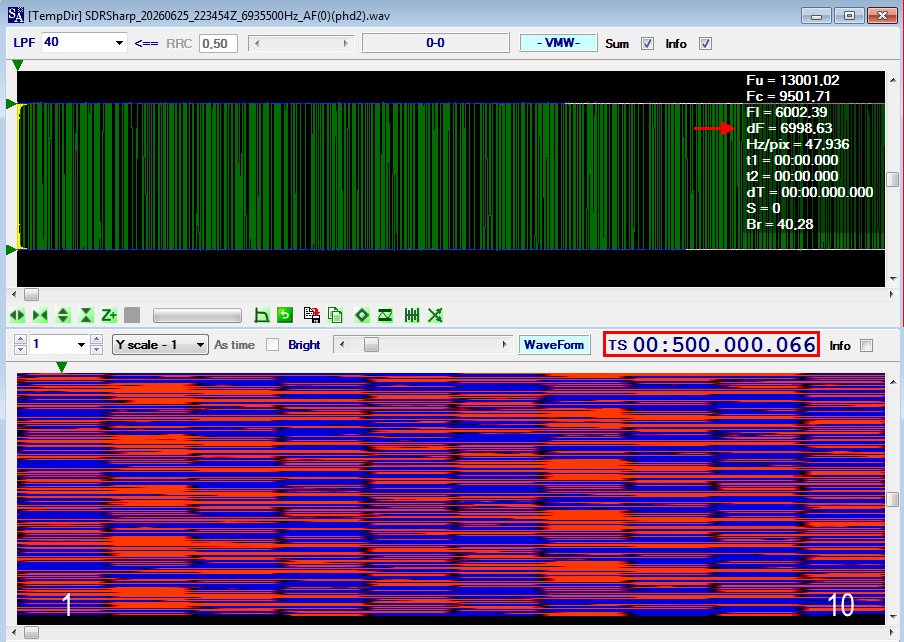Click left arrow of the Bright slider

342,345
